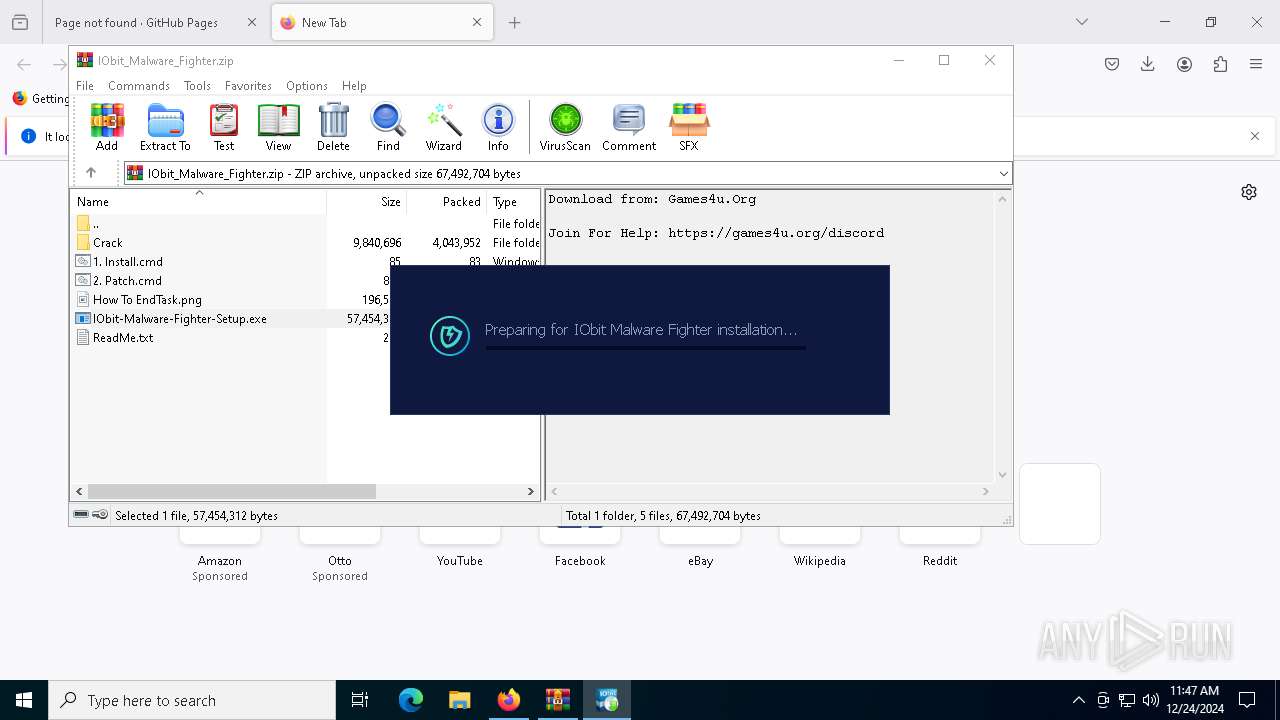This screenshot has width=1280, height=720.
Task: Open the Firefox extensions icon
Action: pos(1220,64)
